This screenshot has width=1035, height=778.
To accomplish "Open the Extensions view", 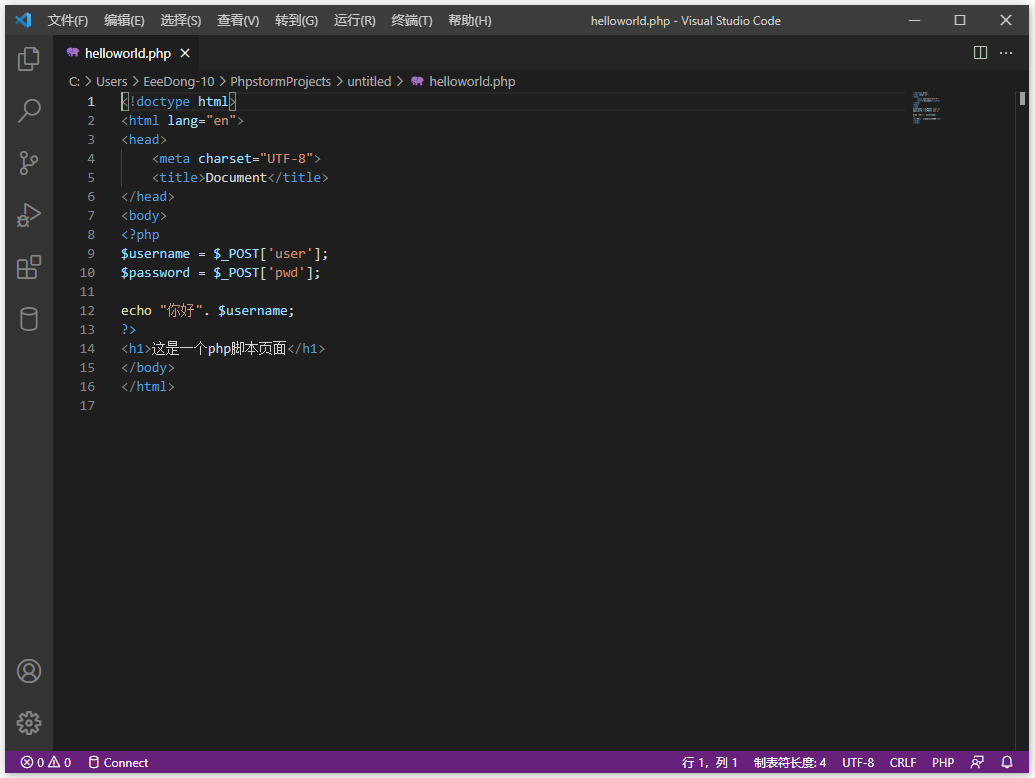I will [x=29, y=267].
